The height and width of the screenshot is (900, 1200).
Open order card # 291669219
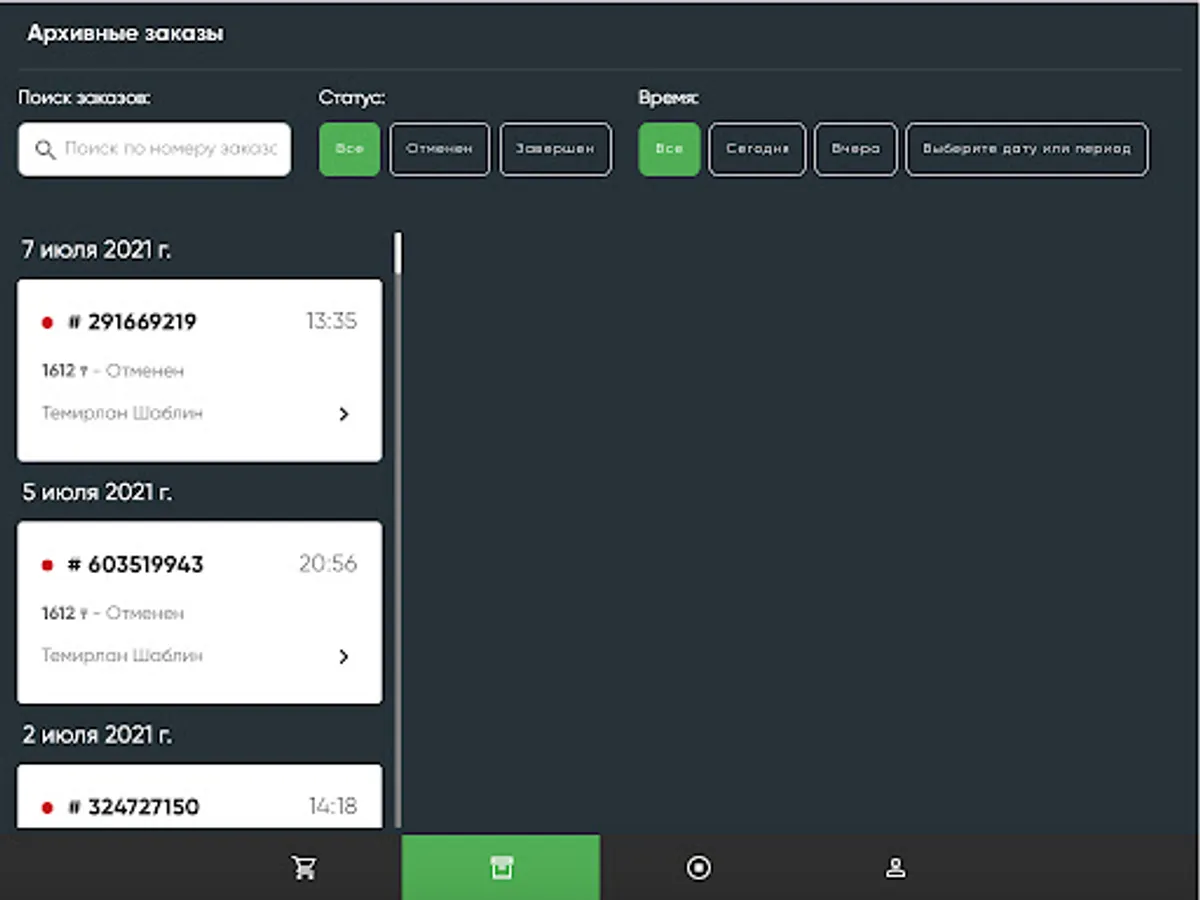click(x=199, y=370)
